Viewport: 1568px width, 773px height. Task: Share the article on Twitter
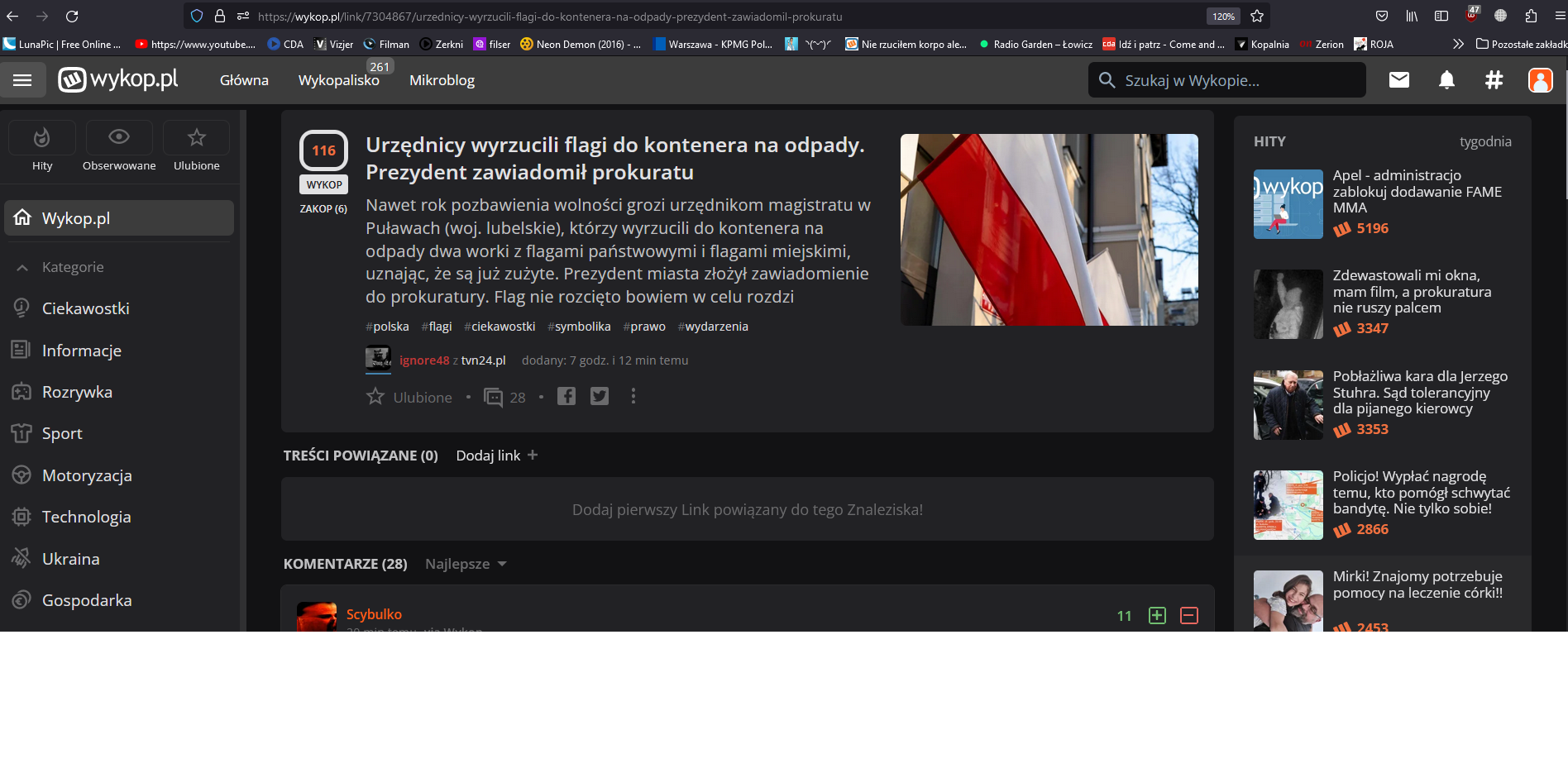[x=600, y=397]
